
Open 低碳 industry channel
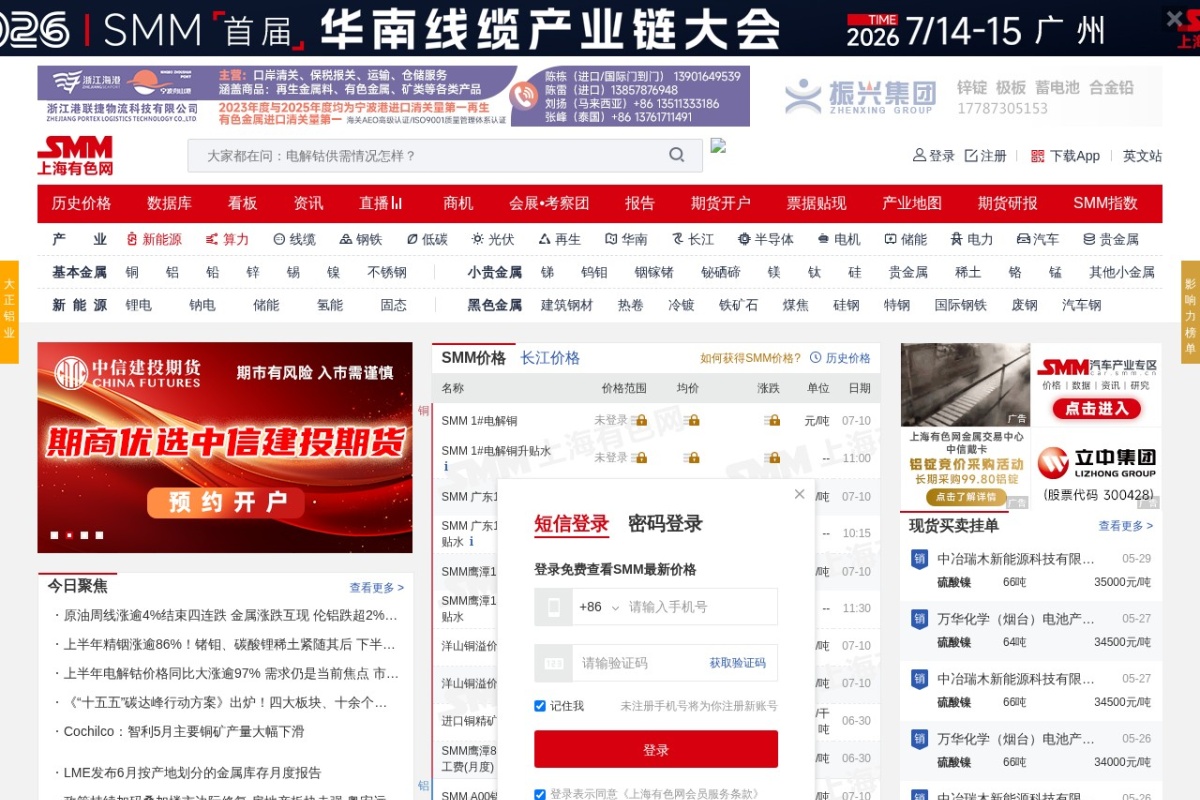tap(427, 239)
